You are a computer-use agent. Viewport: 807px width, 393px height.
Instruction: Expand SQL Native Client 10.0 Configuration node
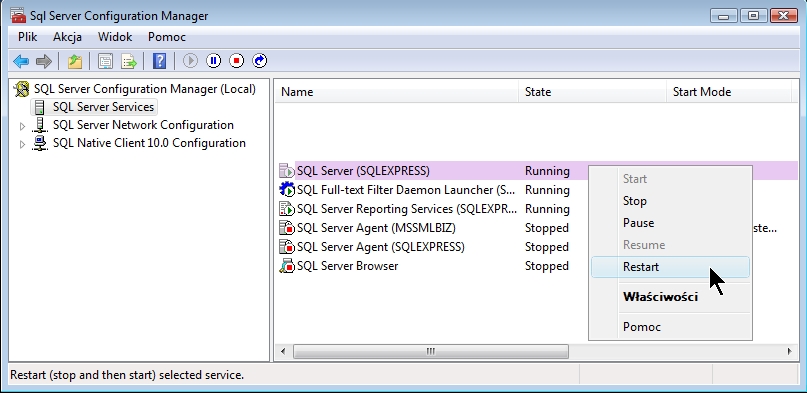click(22, 144)
